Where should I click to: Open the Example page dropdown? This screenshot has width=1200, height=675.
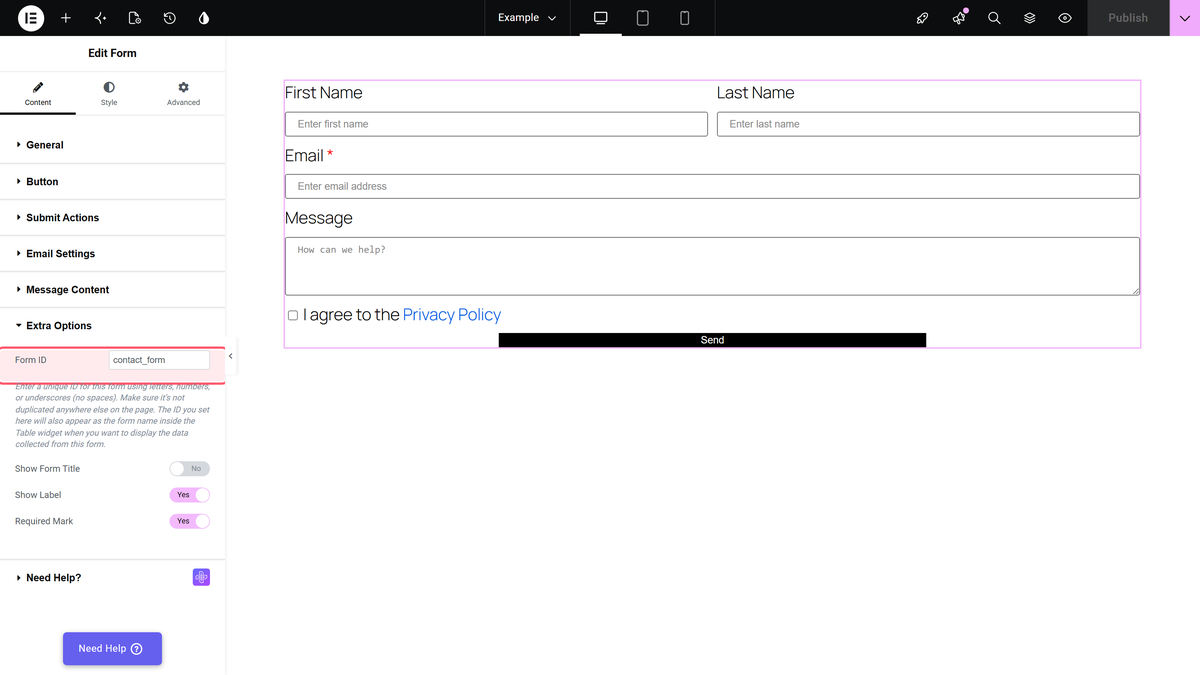click(527, 18)
